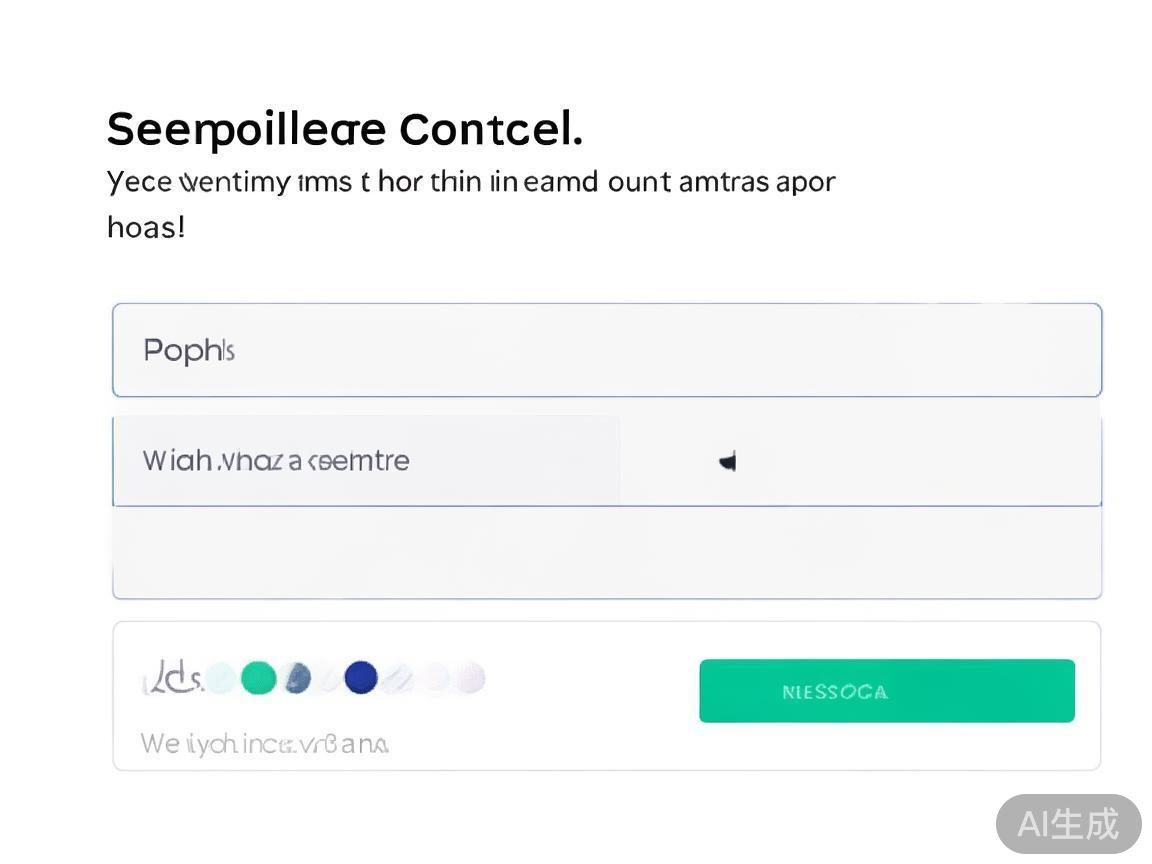Pick the striped swatch left of navy

click(327, 679)
